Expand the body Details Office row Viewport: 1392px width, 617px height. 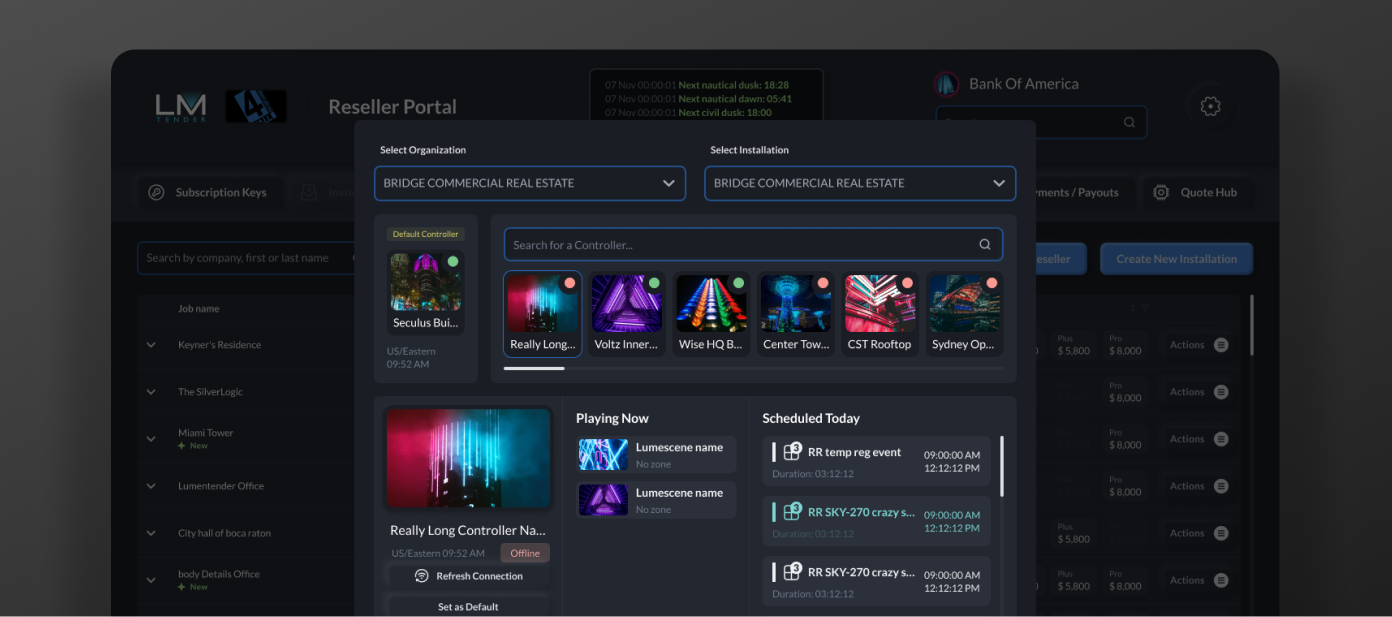click(x=152, y=580)
